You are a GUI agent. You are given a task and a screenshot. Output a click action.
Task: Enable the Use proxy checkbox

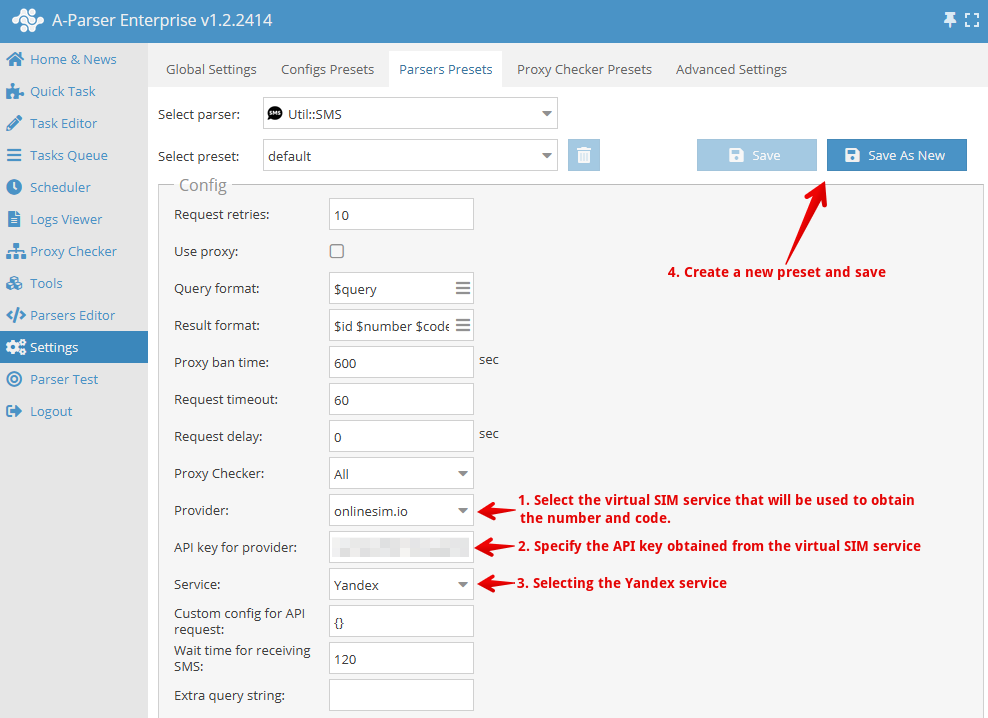pyautogui.click(x=337, y=251)
